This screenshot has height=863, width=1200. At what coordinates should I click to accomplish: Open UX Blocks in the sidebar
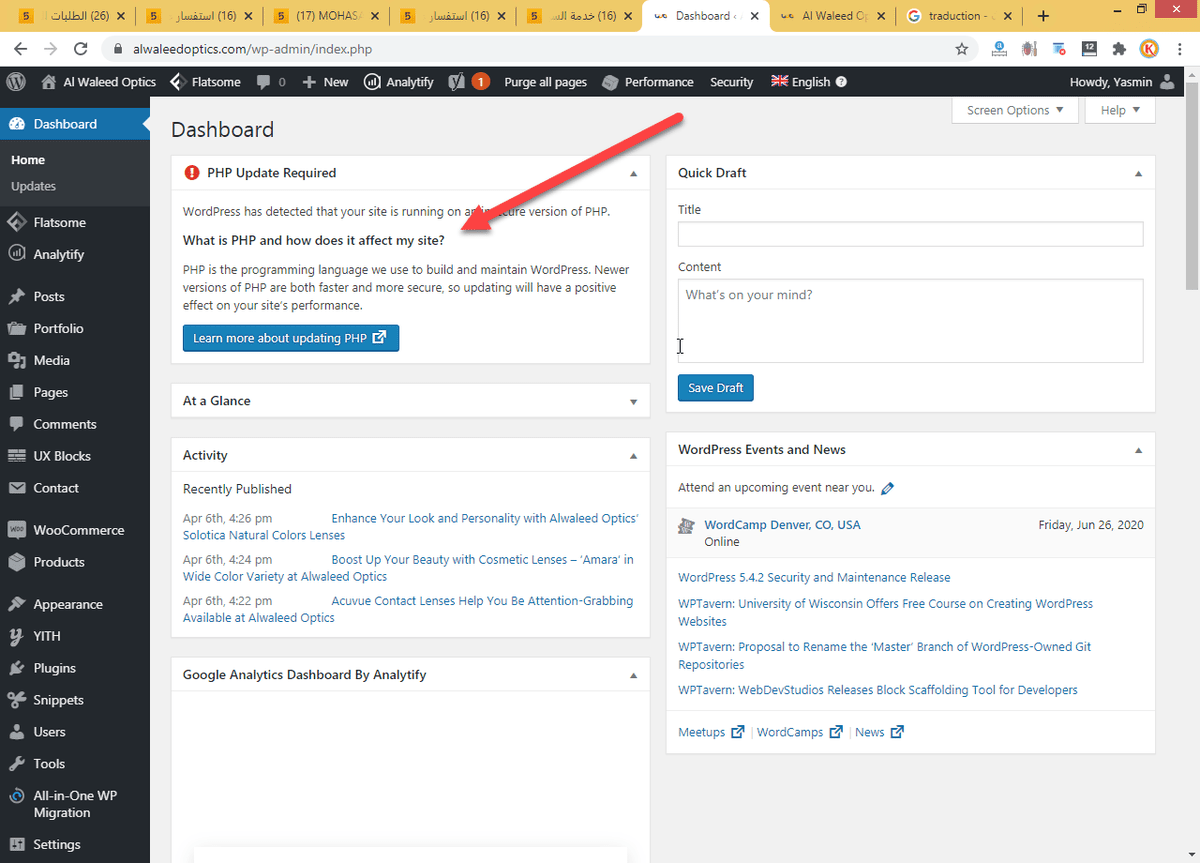click(x=75, y=456)
